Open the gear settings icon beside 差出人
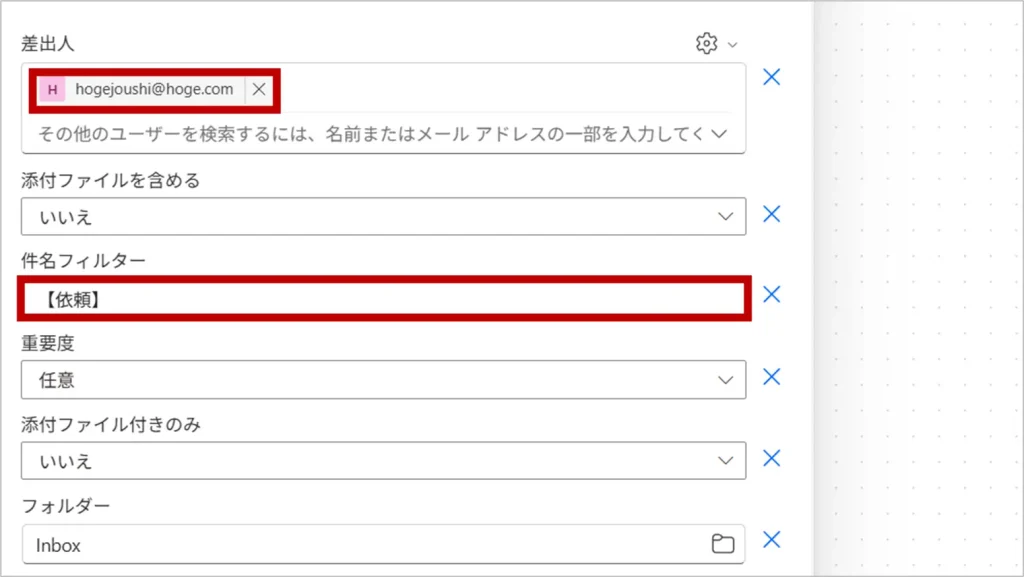Screen dimensions: 1024x577 pyautogui.click(x=706, y=44)
